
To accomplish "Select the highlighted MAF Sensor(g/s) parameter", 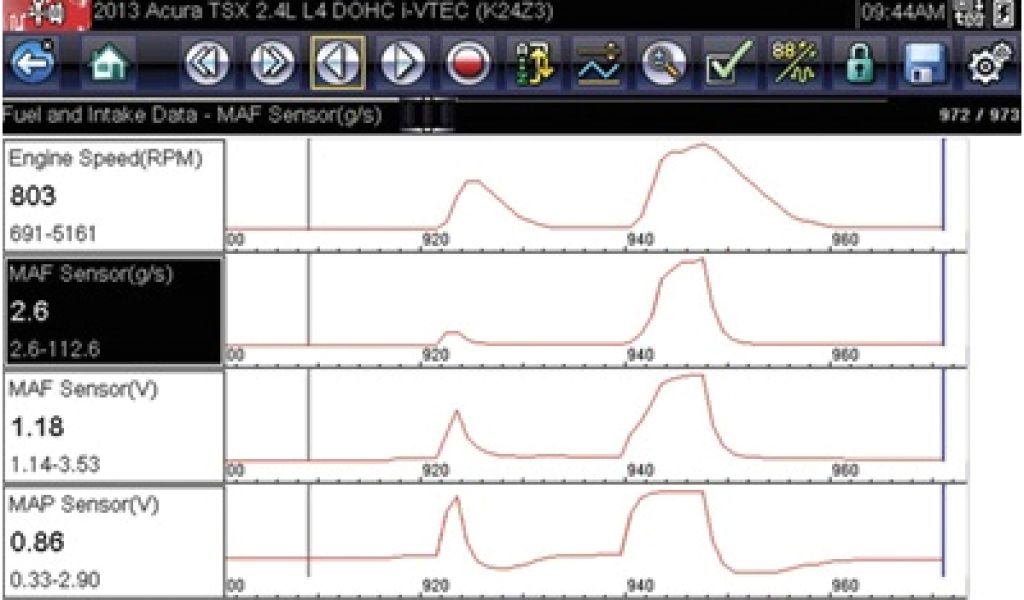I will 112,311.
